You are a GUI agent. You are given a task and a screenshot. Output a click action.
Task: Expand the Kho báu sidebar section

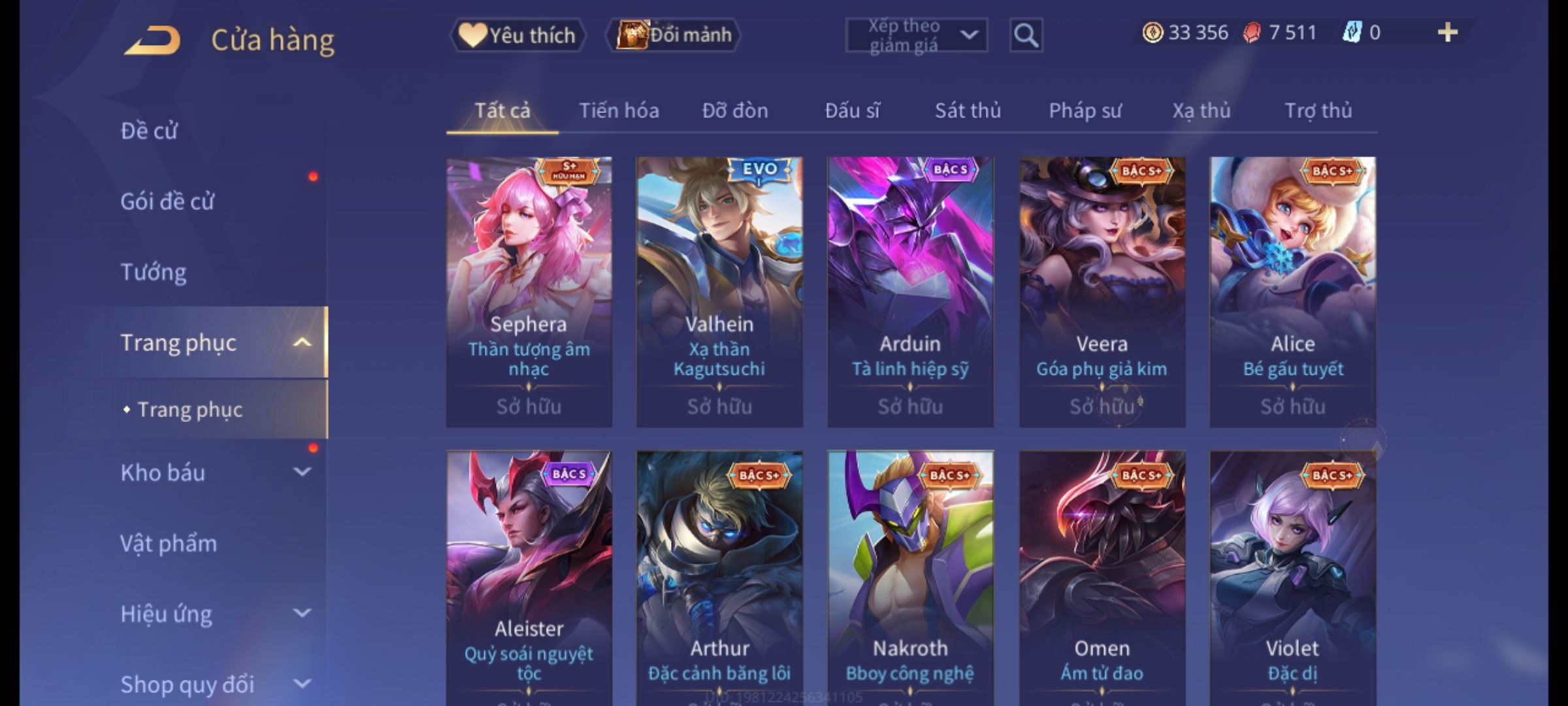(x=302, y=472)
